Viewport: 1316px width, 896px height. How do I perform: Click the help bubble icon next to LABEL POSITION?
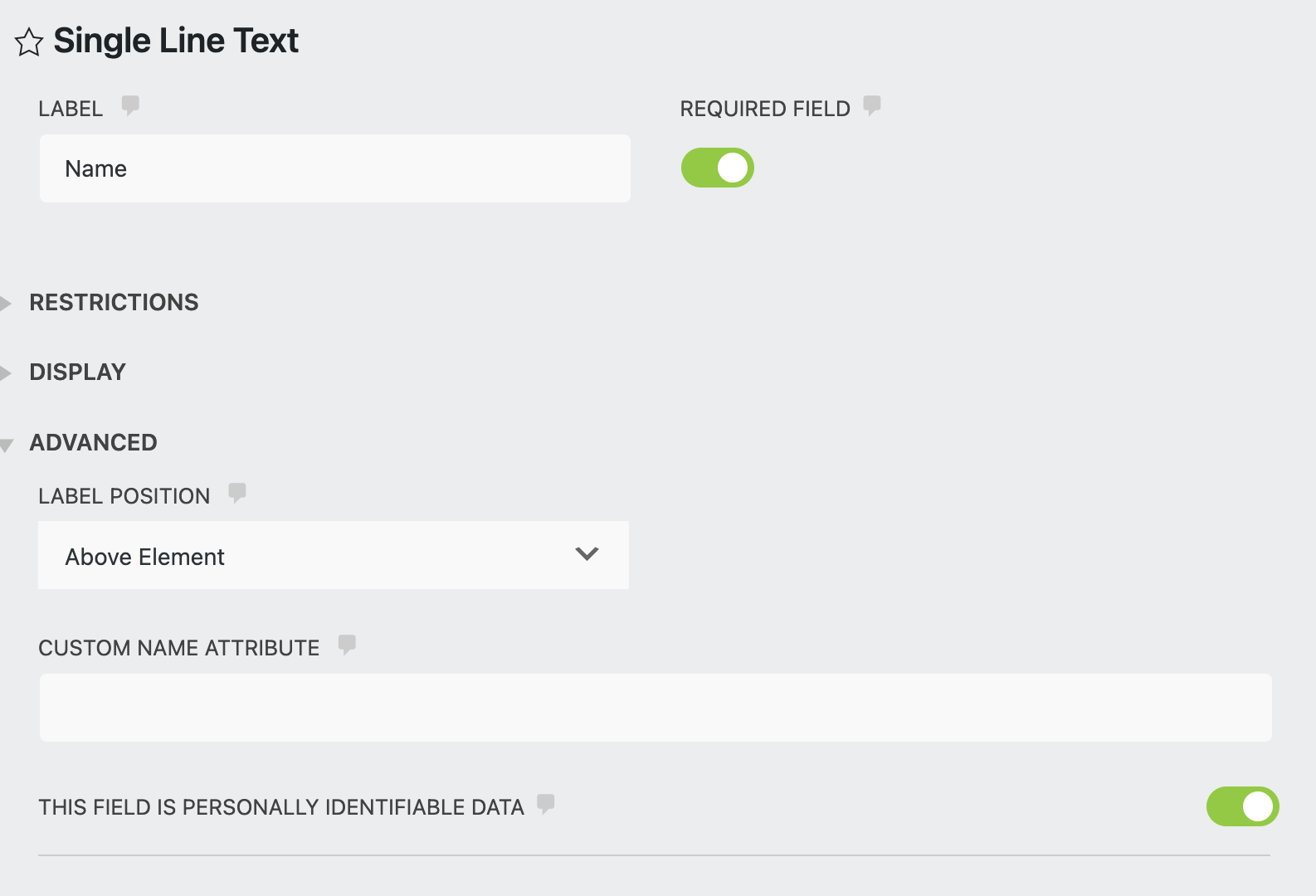coord(237,493)
